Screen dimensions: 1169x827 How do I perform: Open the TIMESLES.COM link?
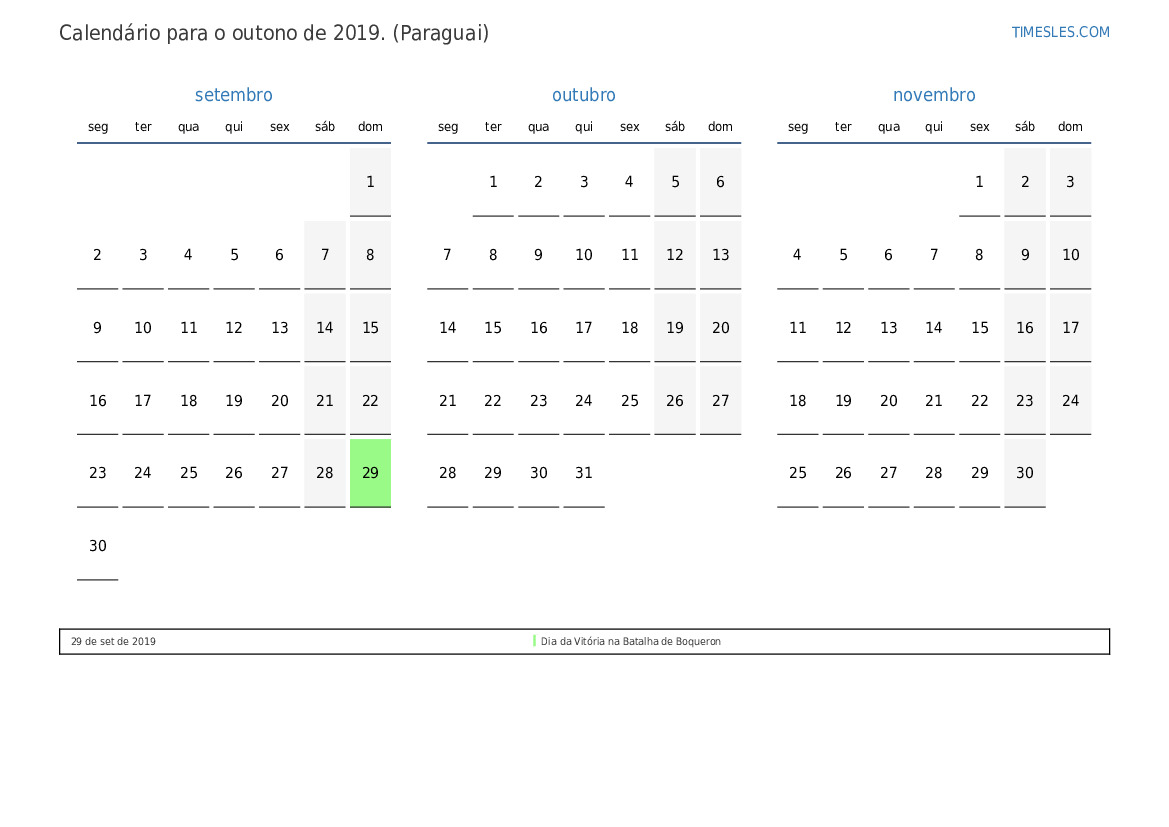(1060, 32)
